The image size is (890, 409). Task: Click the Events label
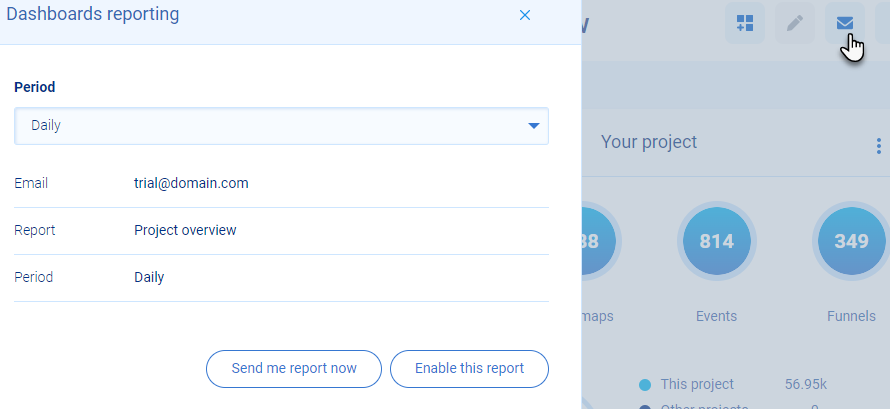(x=716, y=316)
